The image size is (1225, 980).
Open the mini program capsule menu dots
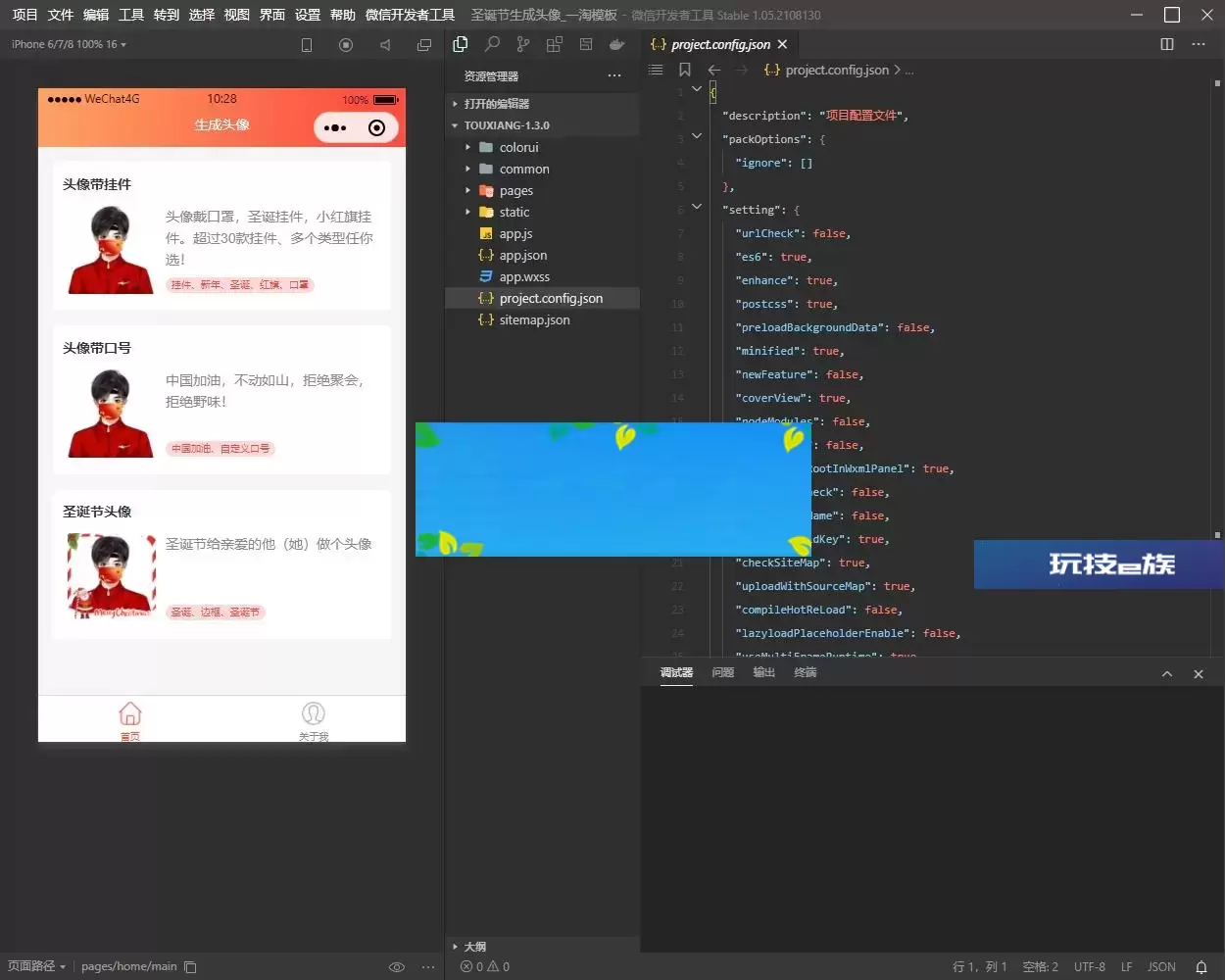click(x=335, y=128)
